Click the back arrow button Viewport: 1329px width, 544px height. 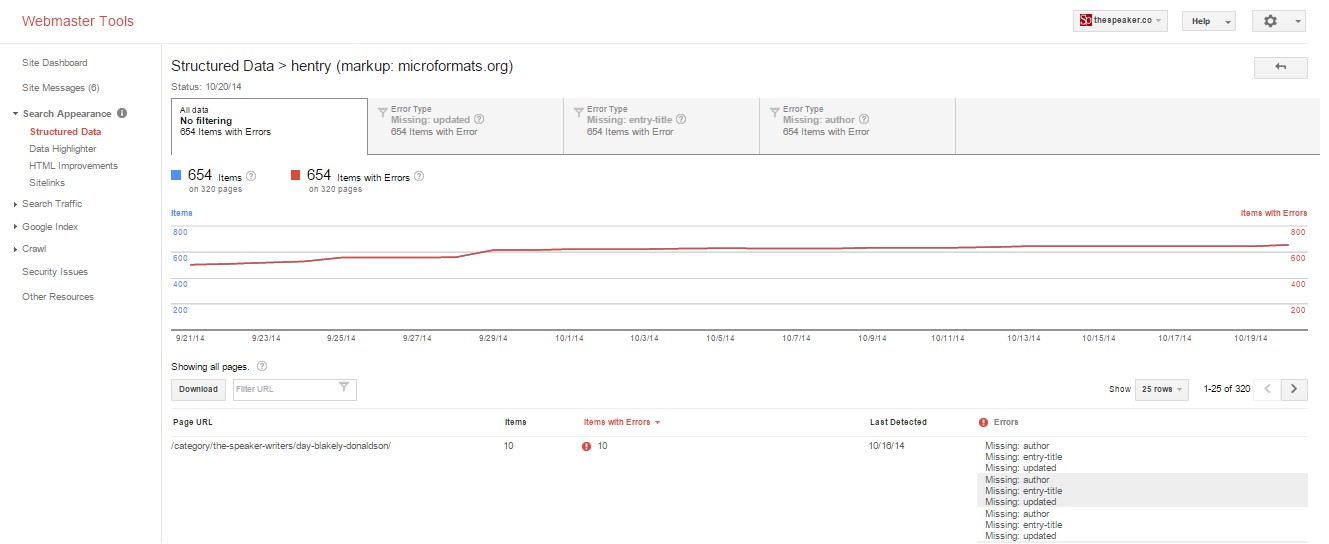[x=1280, y=67]
